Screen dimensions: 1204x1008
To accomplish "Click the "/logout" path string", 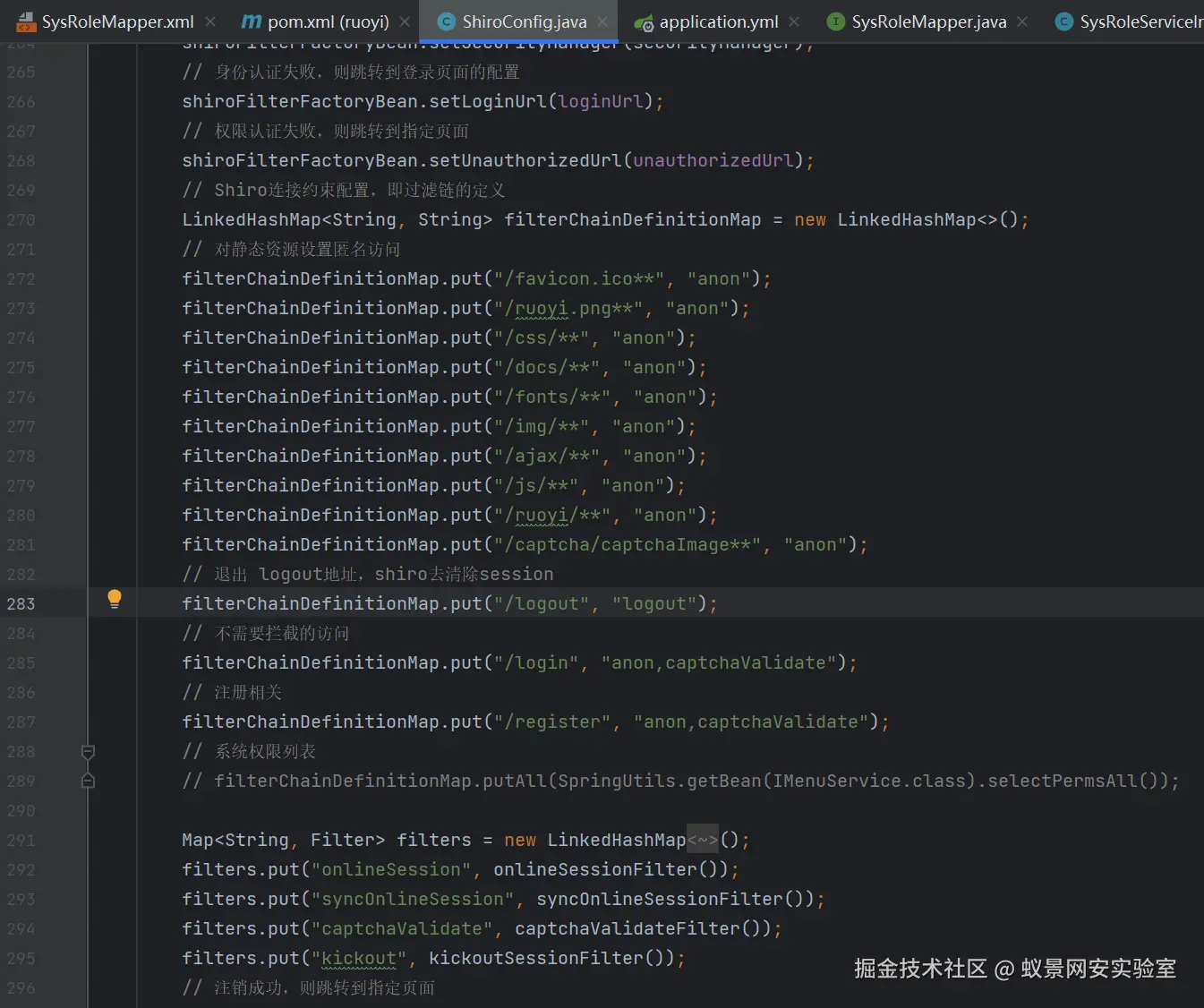I will (542, 603).
